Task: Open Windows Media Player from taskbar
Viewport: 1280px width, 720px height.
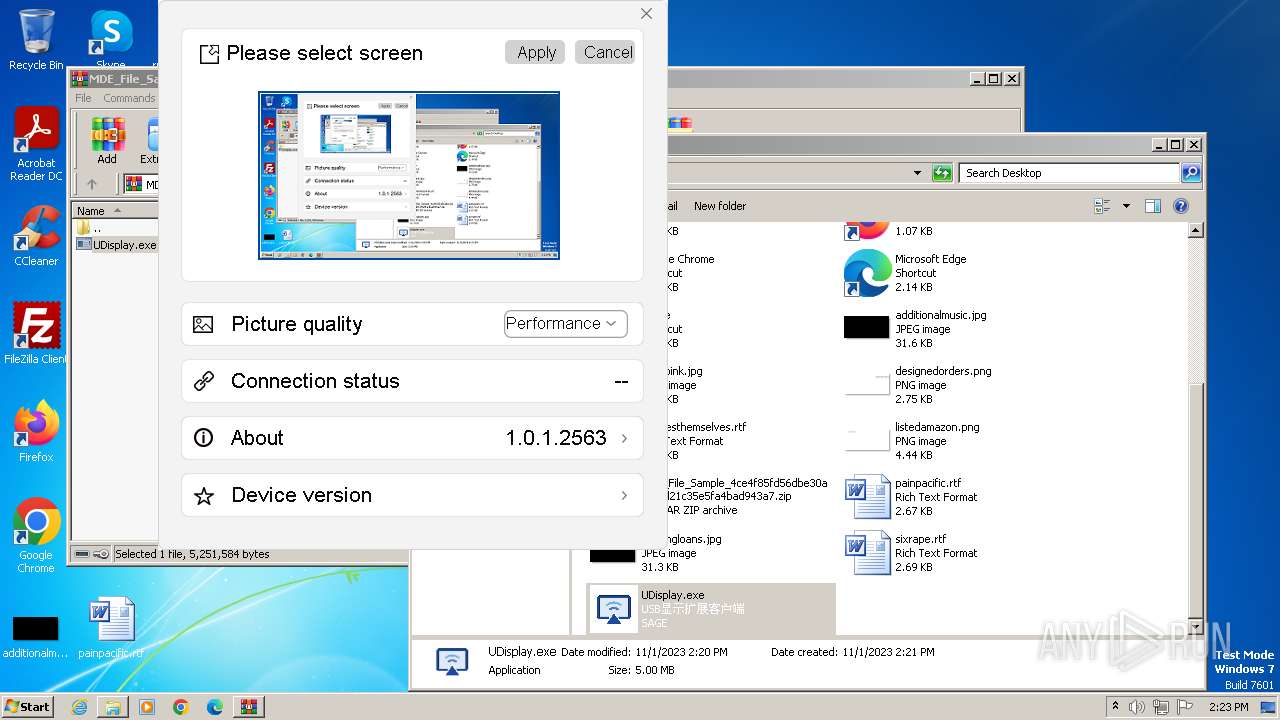Action: point(147,707)
